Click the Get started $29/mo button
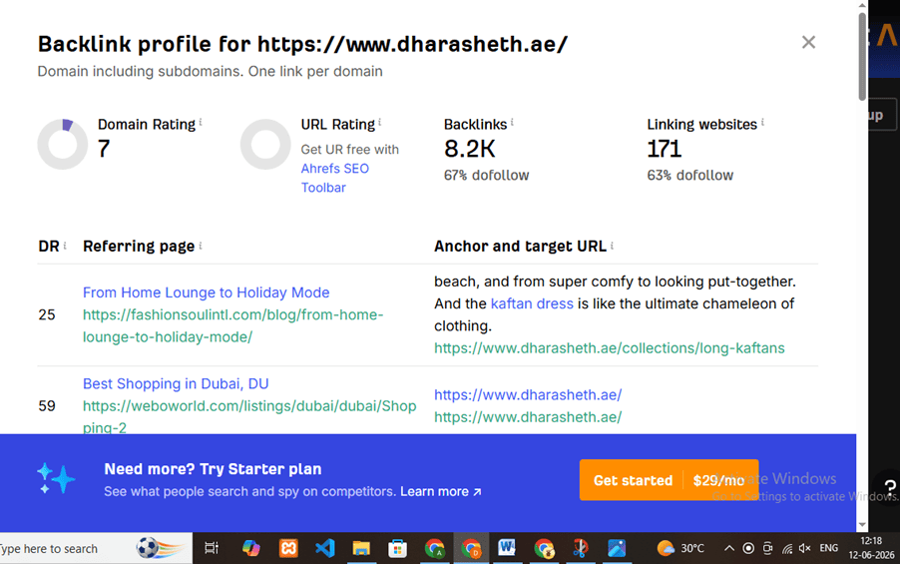This screenshot has height=564, width=900. pyautogui.click(x=669, y=480)
